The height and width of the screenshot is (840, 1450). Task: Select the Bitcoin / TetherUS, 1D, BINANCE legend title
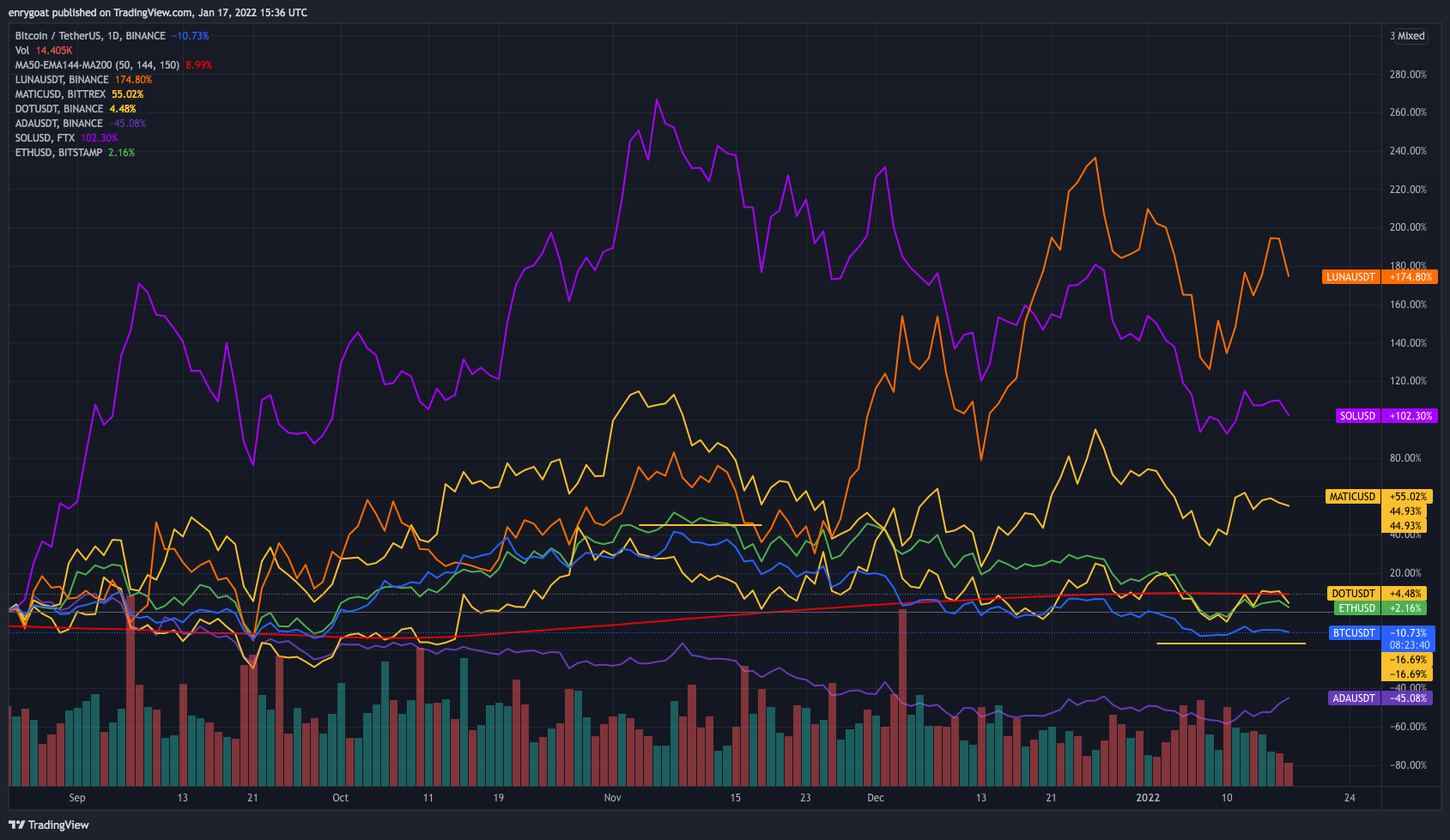pos(90,36)
